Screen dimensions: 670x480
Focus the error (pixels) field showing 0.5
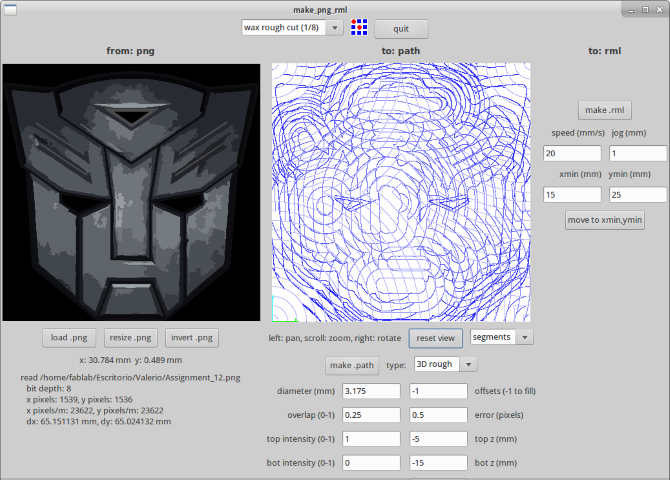click(438, 415)
